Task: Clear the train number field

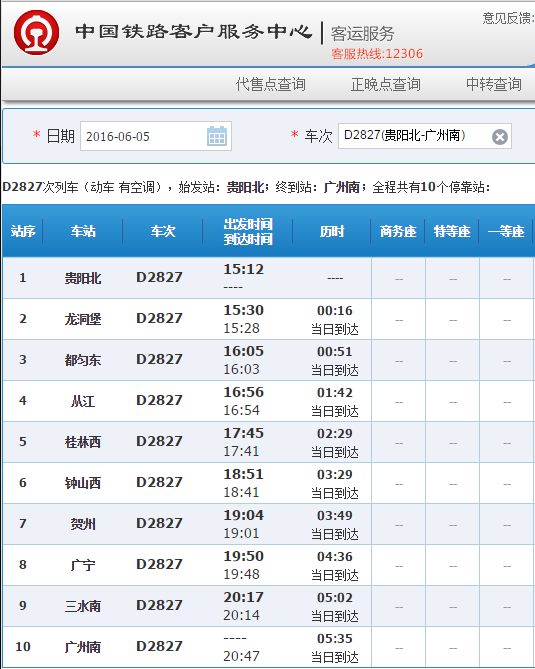Action: click(500, 137)
